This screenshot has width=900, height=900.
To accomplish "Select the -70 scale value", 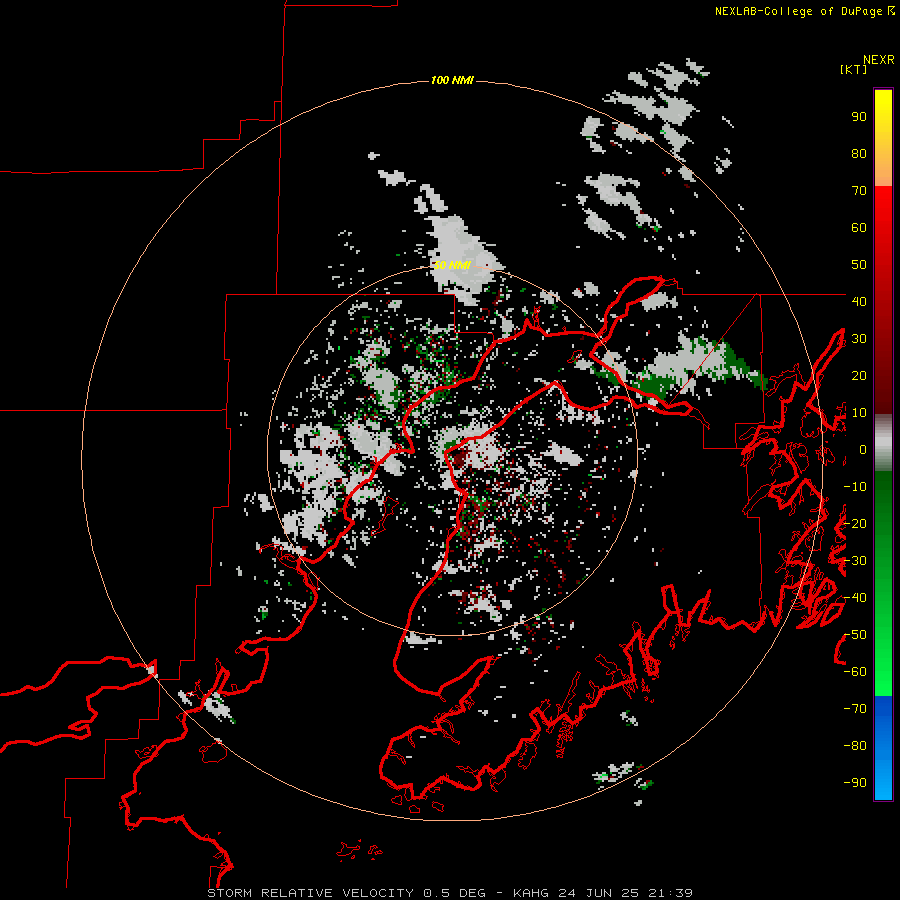I will pos(855,709).
